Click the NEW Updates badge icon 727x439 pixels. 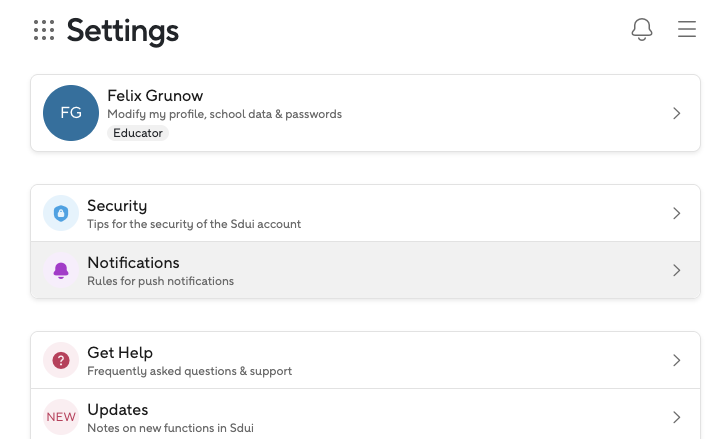[x=61, y=417]
